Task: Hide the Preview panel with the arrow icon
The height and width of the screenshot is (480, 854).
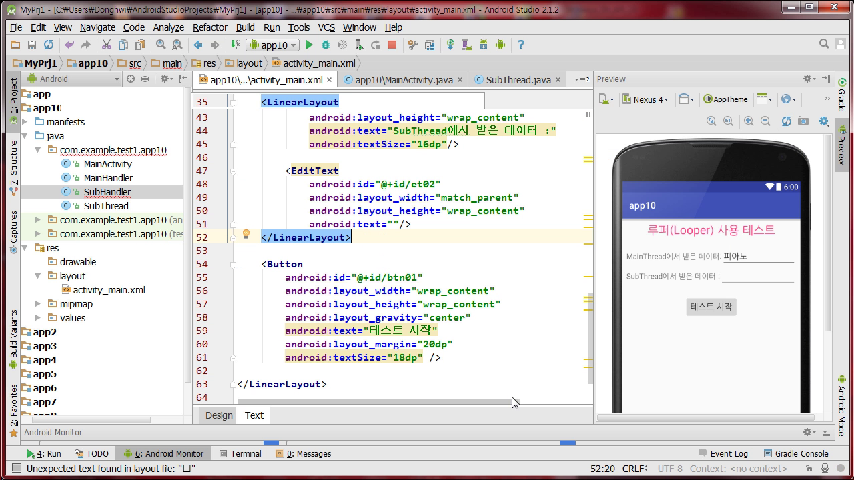Action: coord(826,79)
